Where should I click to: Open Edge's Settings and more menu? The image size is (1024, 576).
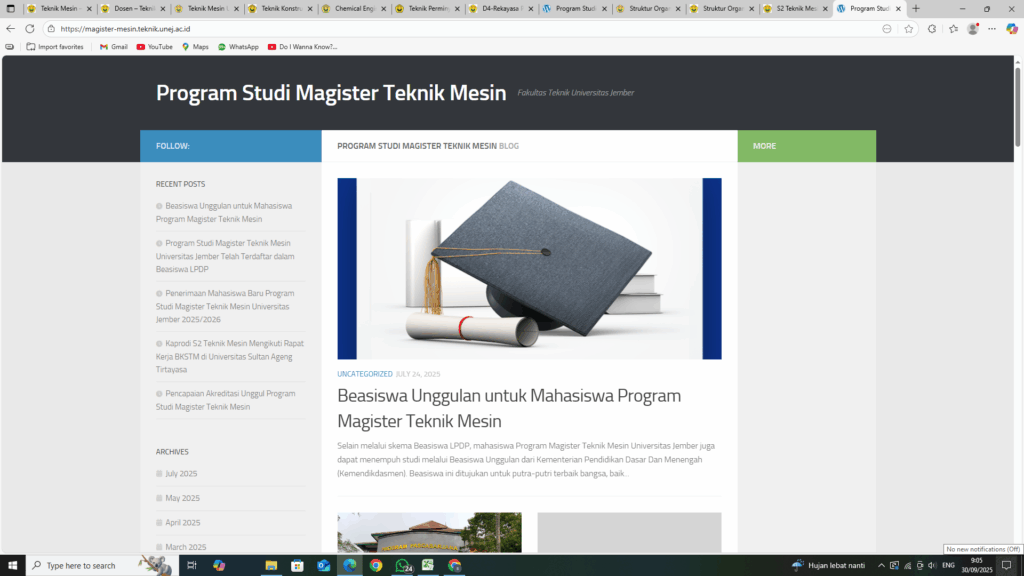click(993, 29)
